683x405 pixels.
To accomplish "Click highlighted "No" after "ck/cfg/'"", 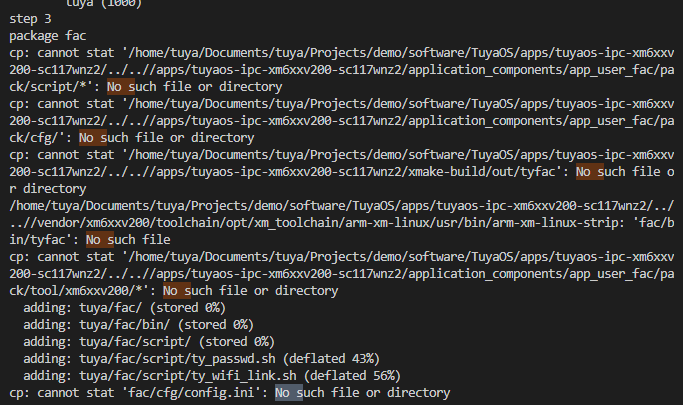I will (91, 137).
